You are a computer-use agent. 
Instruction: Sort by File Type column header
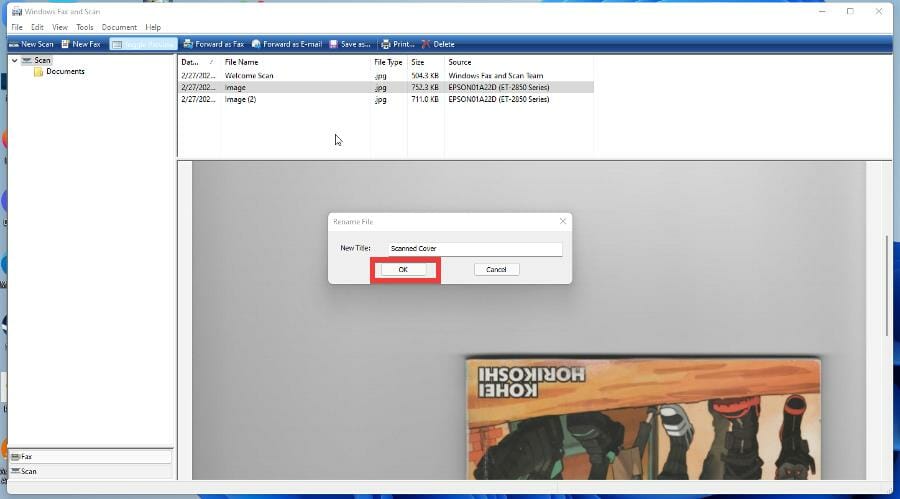tap(389, 62)
